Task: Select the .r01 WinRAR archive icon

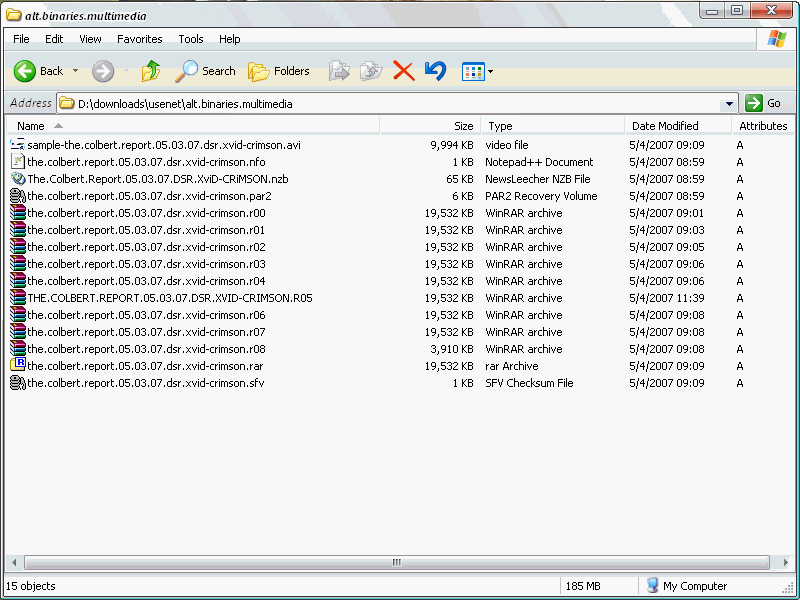Action: 18,230
